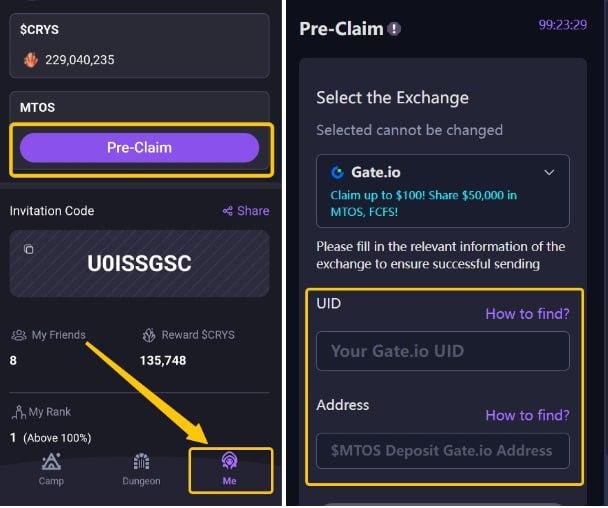Viewport: 608px width, 508px height.
Task: Click the Share link icon
Action: [x=228, y=211]
